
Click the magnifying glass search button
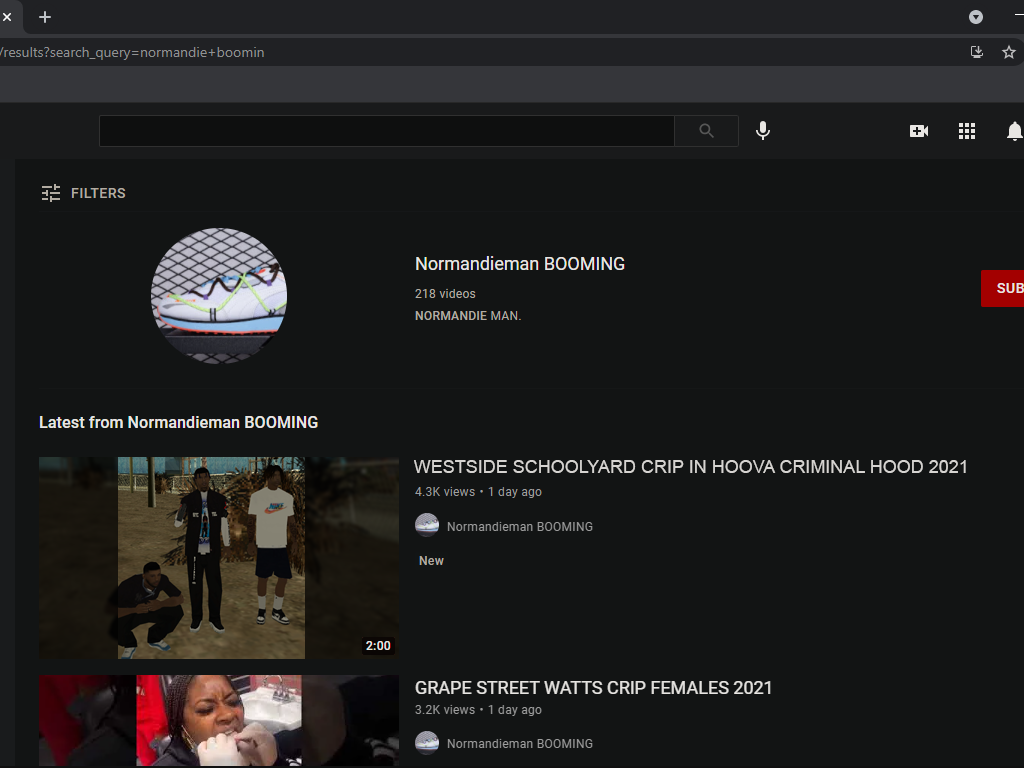coord(706,131)
